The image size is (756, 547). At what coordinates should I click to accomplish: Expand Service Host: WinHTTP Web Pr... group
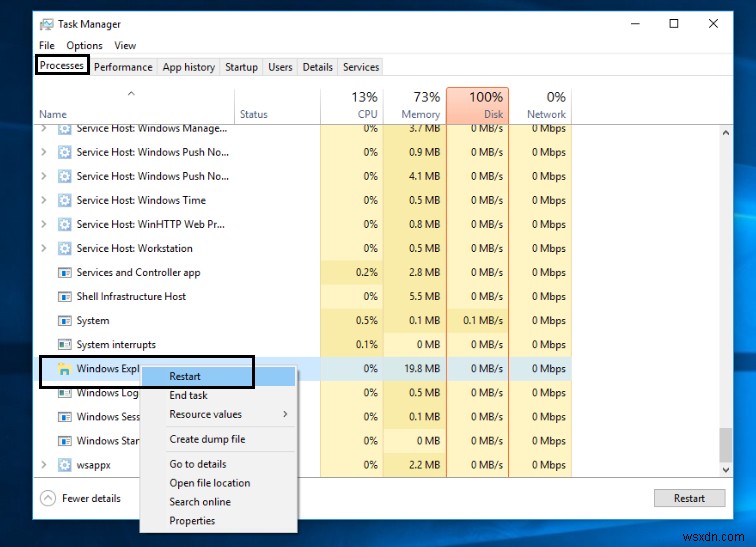click(x=44, y=224)
